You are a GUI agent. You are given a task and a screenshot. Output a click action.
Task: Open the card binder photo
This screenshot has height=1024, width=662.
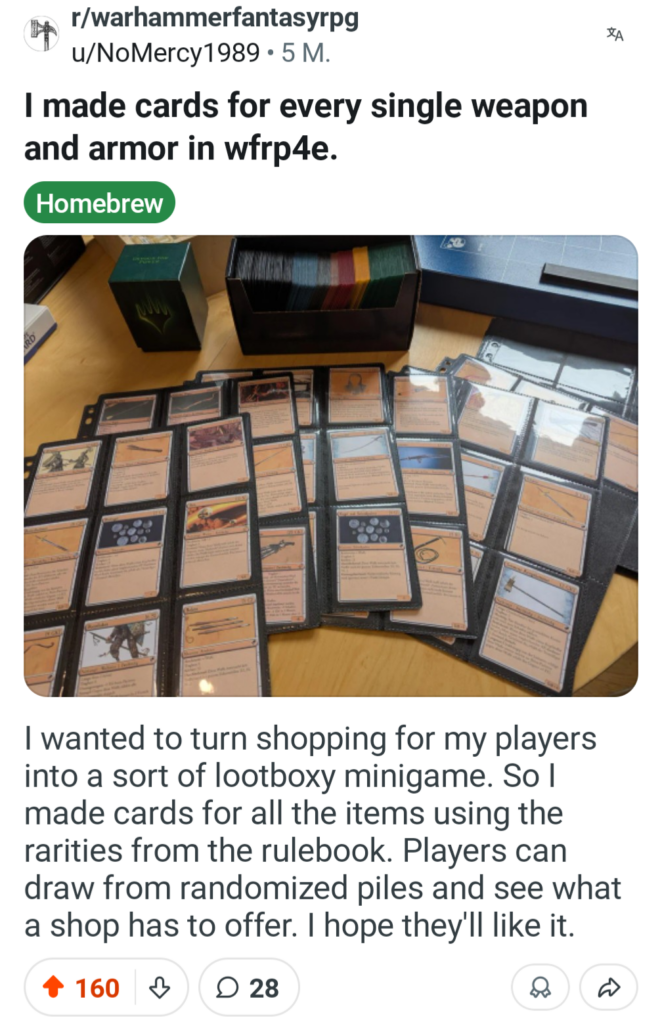pos(331,466)
